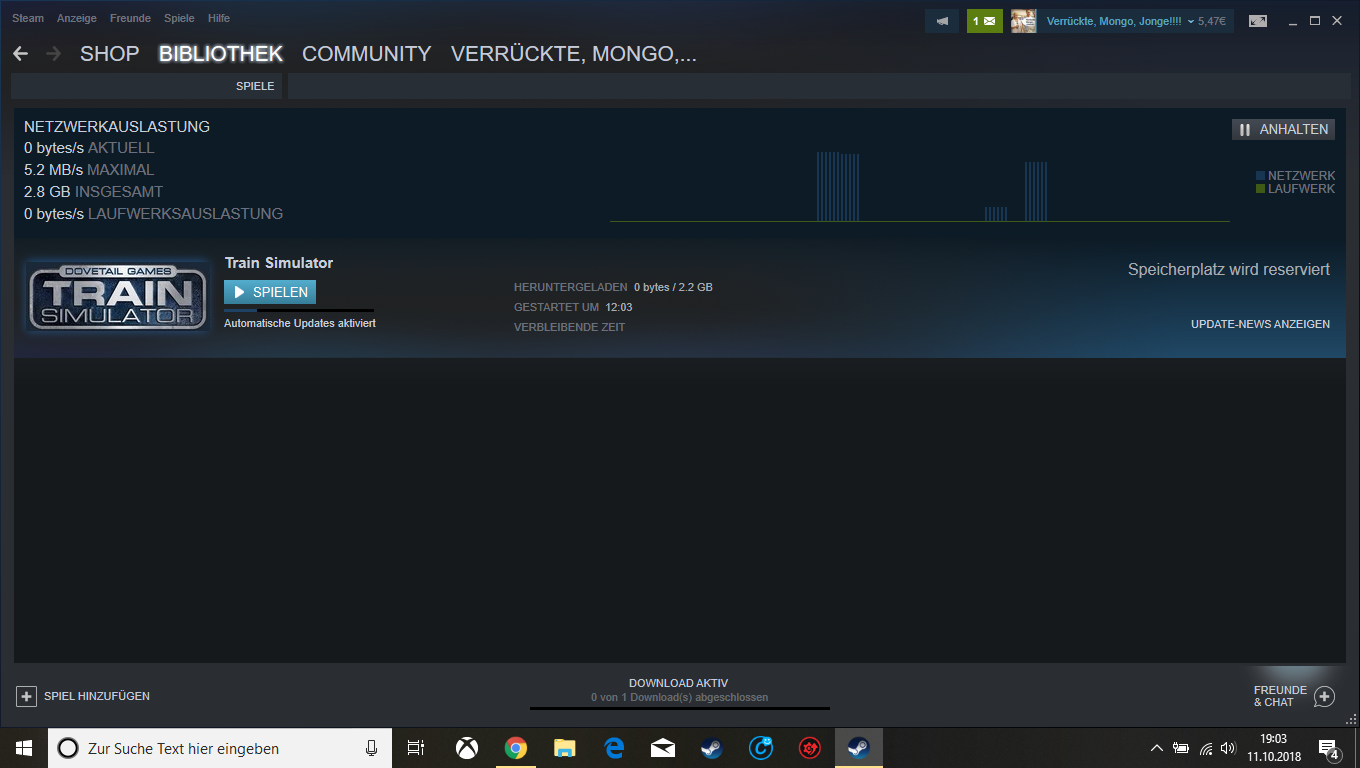The height and width of the screenshot is (768, 1360).
Task: Click the Freunde & Chat plus icon
Action: pos(1324,696)
